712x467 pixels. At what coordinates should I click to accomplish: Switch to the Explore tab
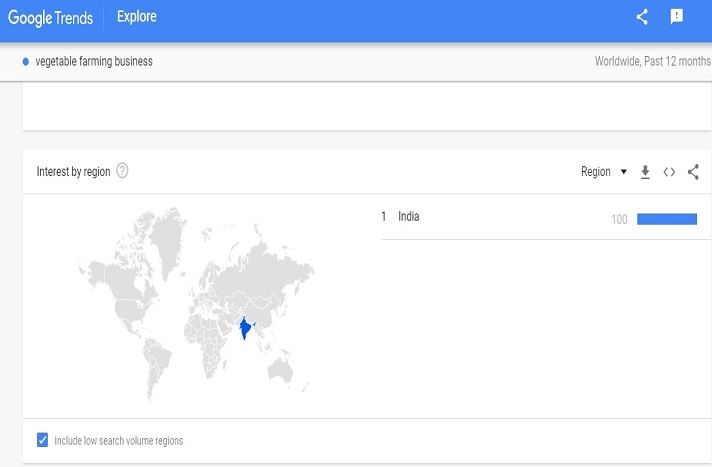[137, 17]
